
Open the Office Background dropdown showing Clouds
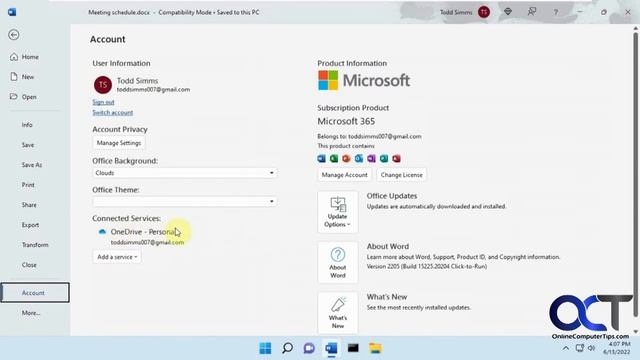184,173
